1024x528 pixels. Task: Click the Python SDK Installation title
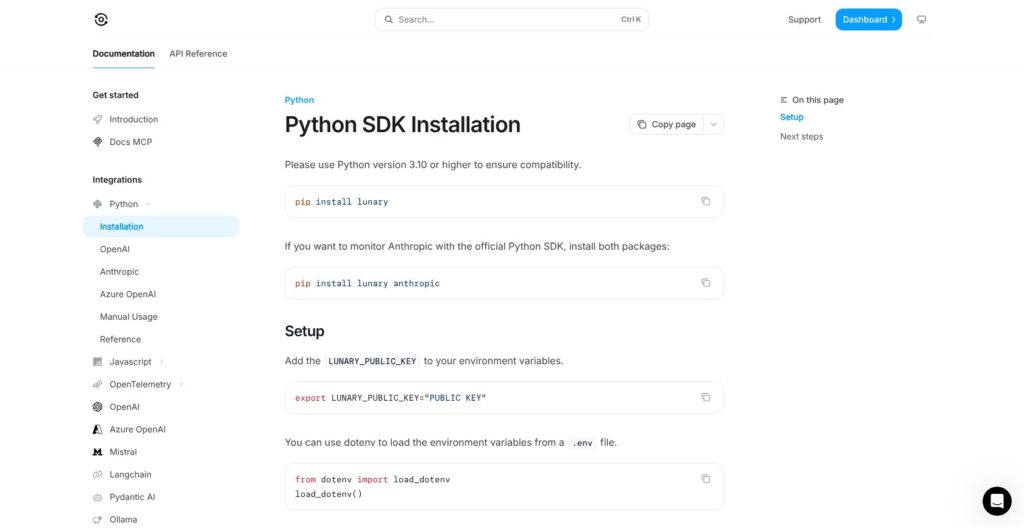click(x=402, y=124)
